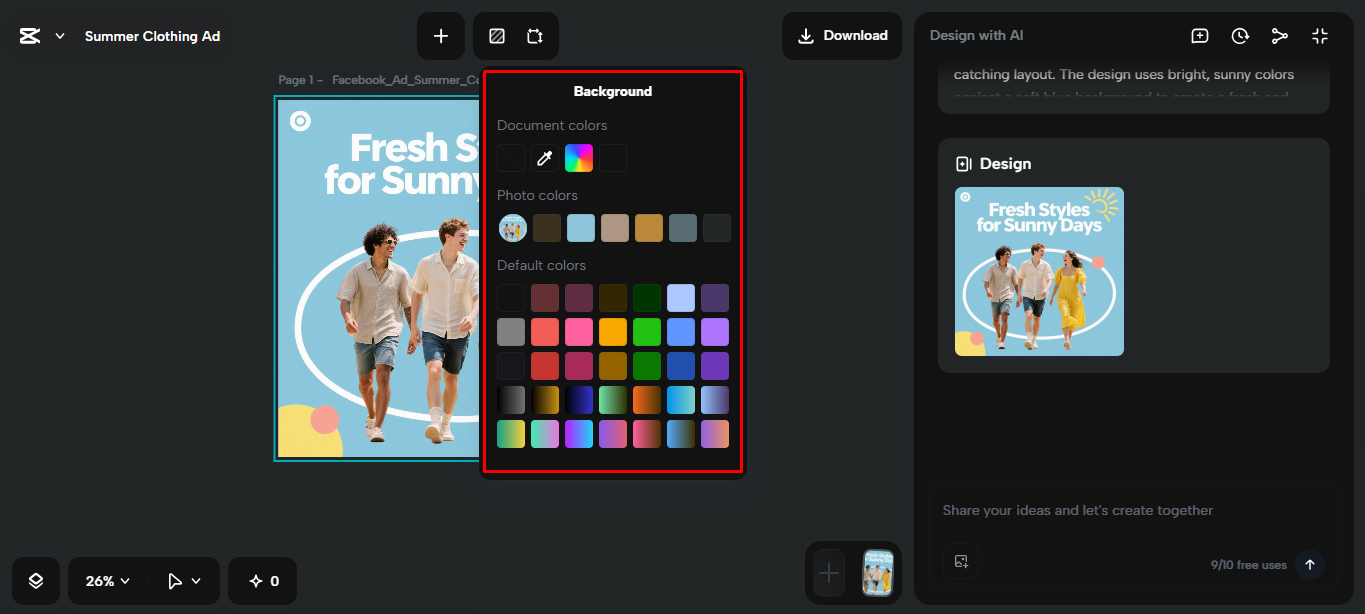Viewport: 1365px width, 614px height.
Task: Select the ad design on the canvas
Action: pos(378,278)
